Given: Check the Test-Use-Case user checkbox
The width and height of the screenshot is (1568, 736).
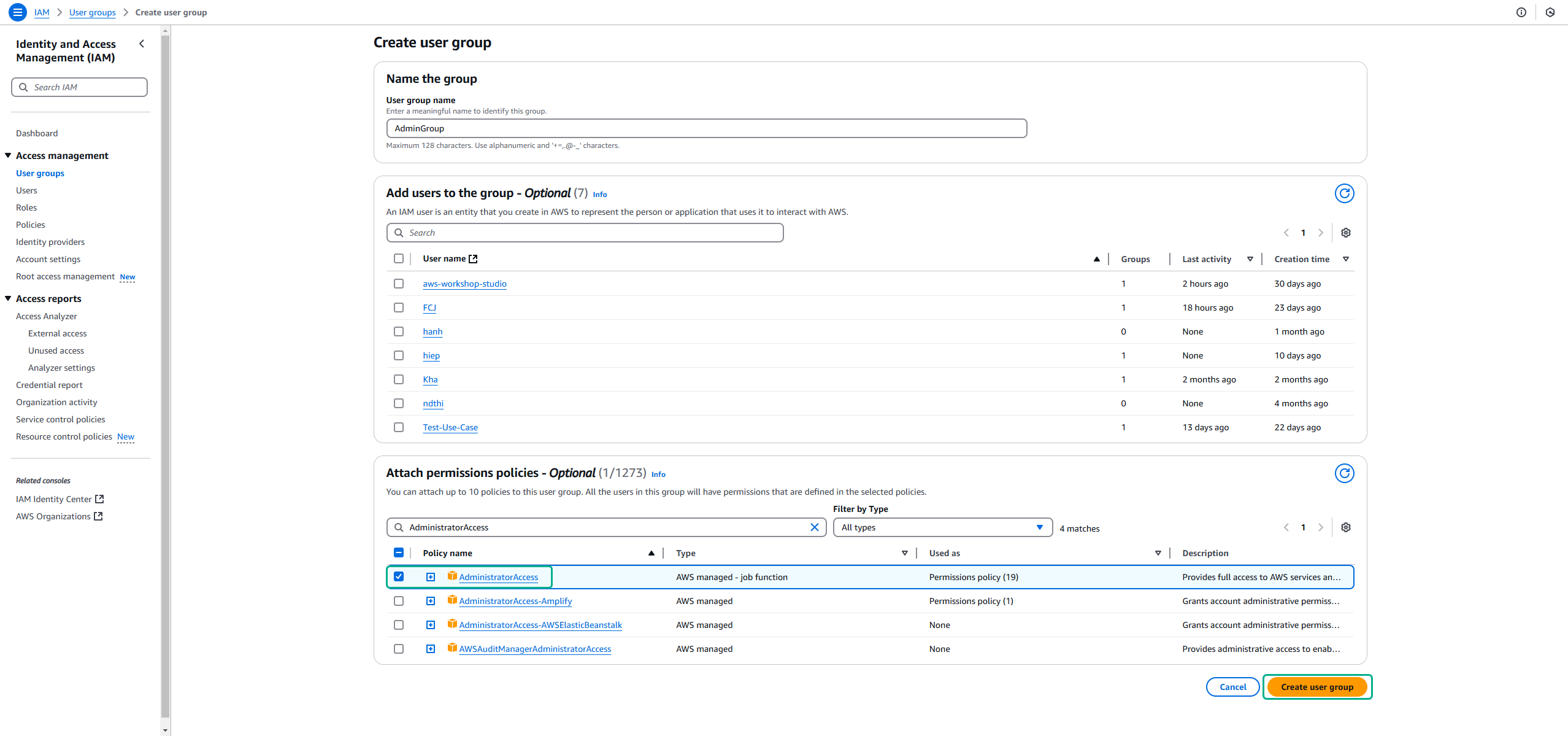Looking at the screenshot, I should (x=399, y=427).
